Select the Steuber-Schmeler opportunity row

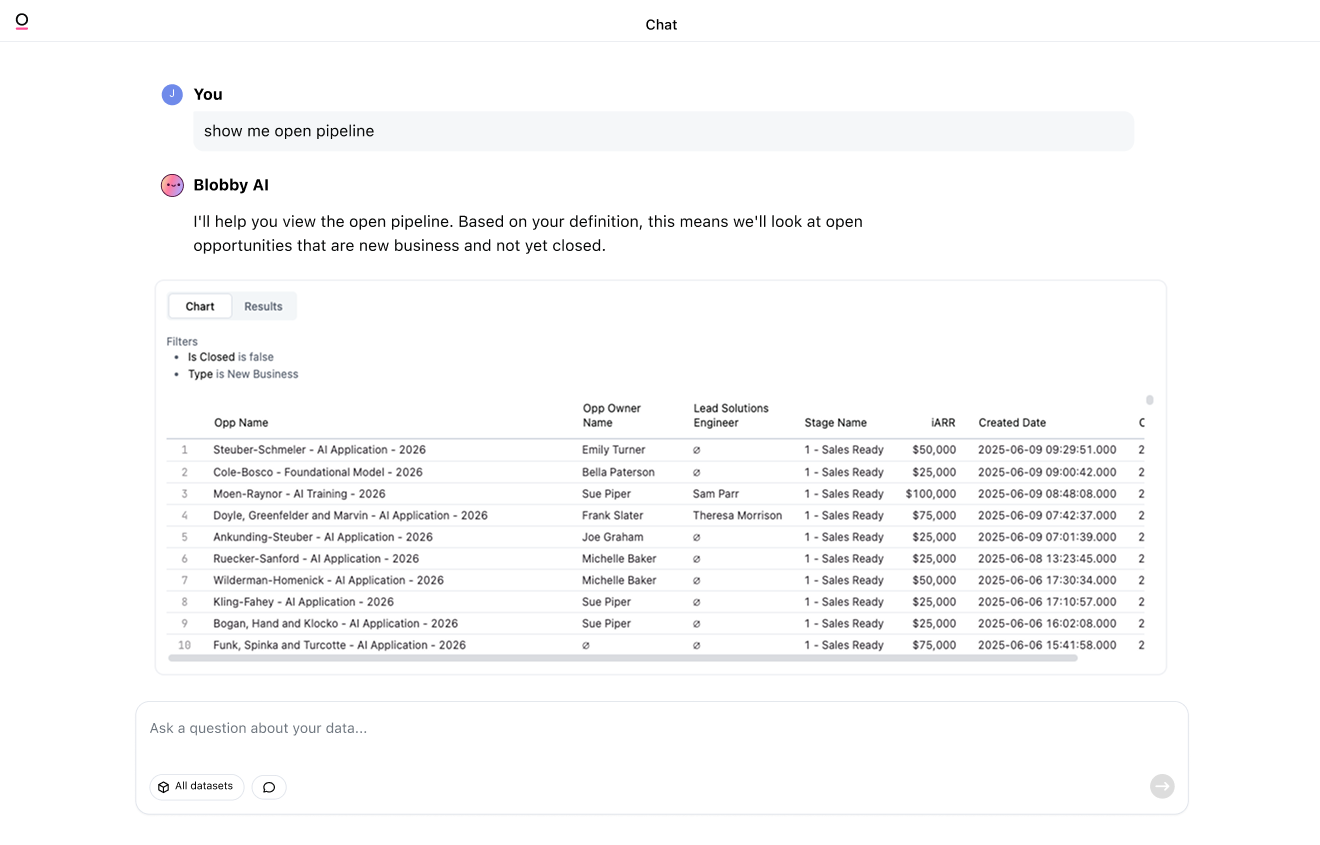coord(319,450)
